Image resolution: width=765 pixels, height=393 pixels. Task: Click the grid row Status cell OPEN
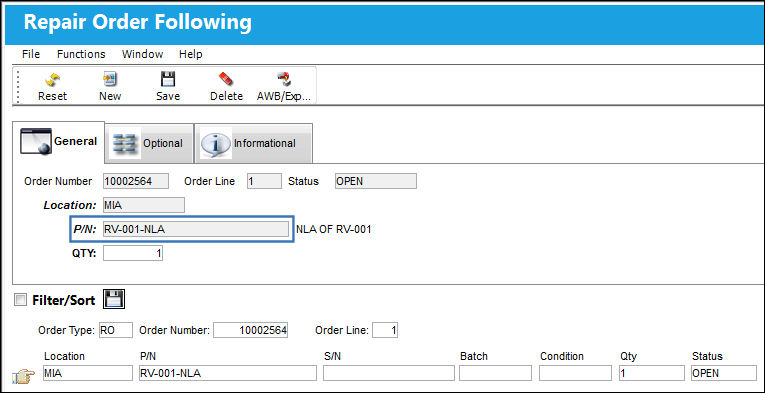point(724,373)
